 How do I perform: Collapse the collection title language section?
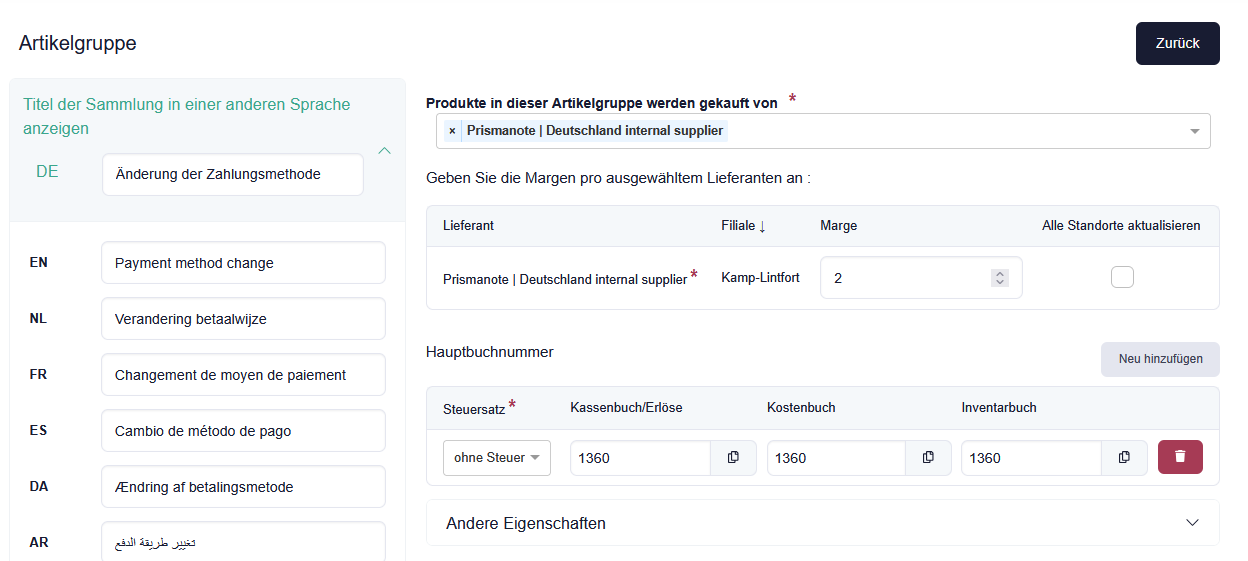point(384,151)
